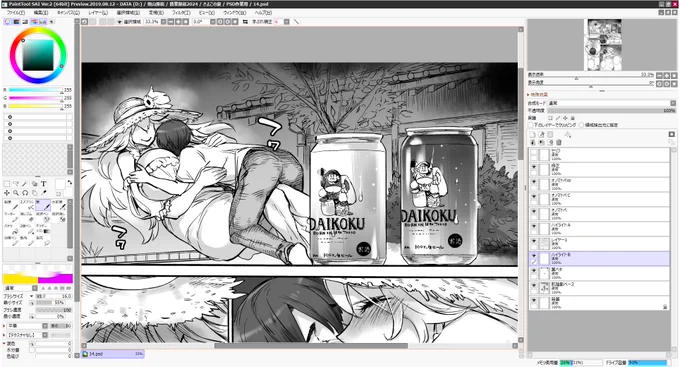Select the Text (T) tool
The height and width of the screenshot is (367, 680).
click(43, 184)
